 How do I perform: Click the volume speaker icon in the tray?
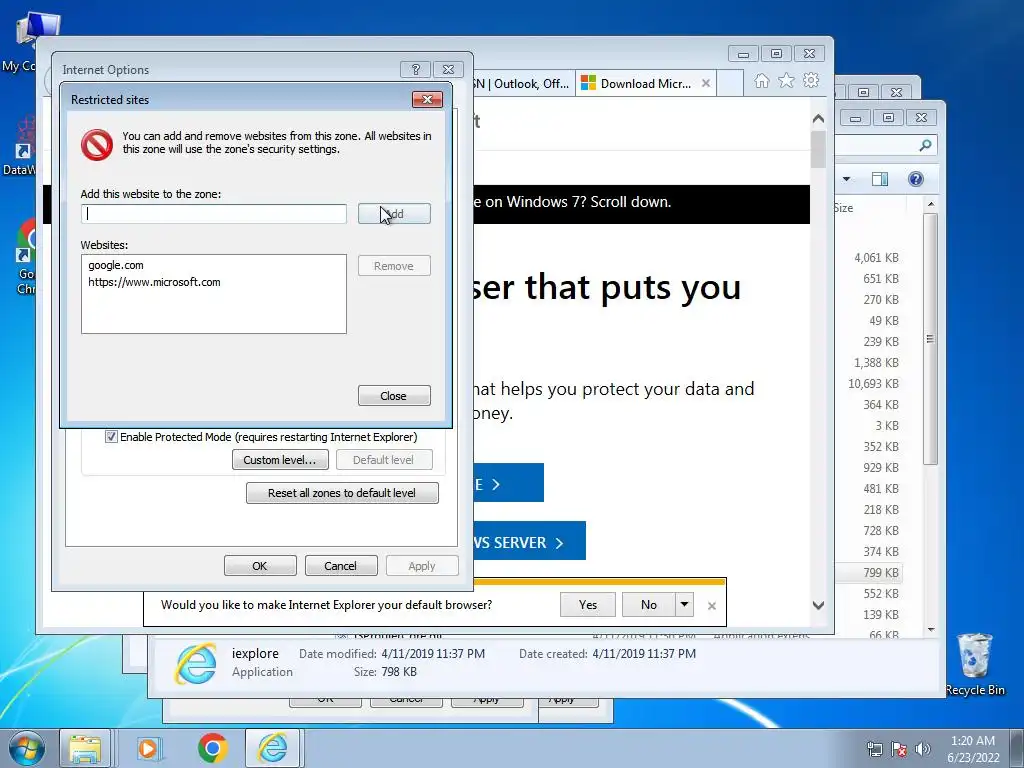point(923,749)
